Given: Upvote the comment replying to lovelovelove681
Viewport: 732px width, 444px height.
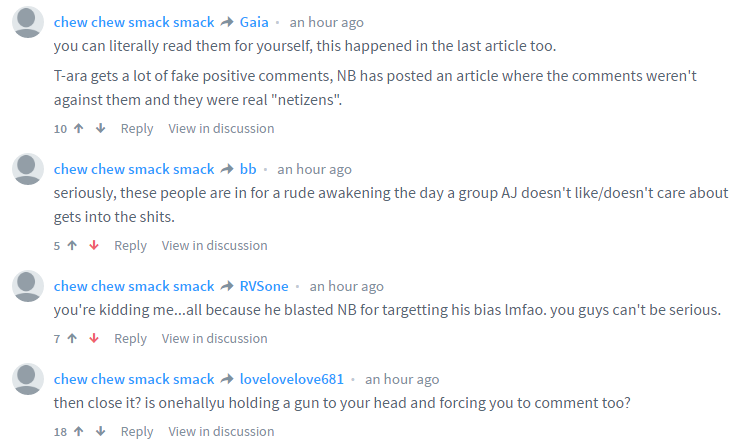Looking at the screenshot, I should point(78,431).
